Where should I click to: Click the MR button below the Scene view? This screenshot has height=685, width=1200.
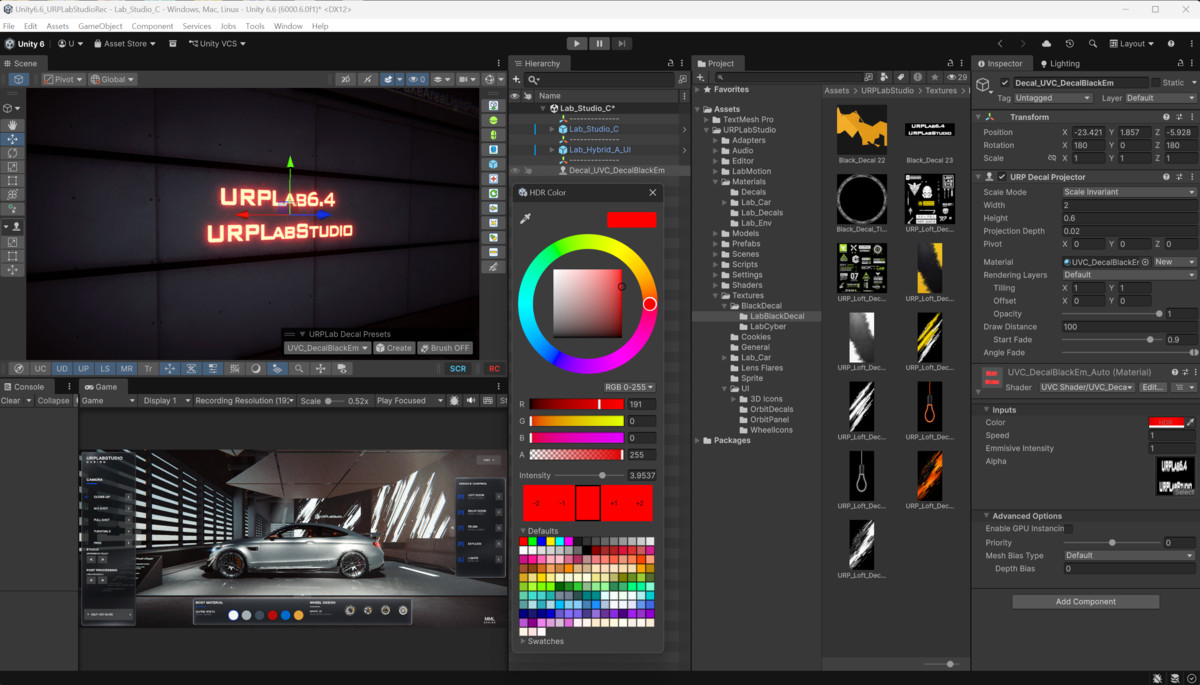126,369
